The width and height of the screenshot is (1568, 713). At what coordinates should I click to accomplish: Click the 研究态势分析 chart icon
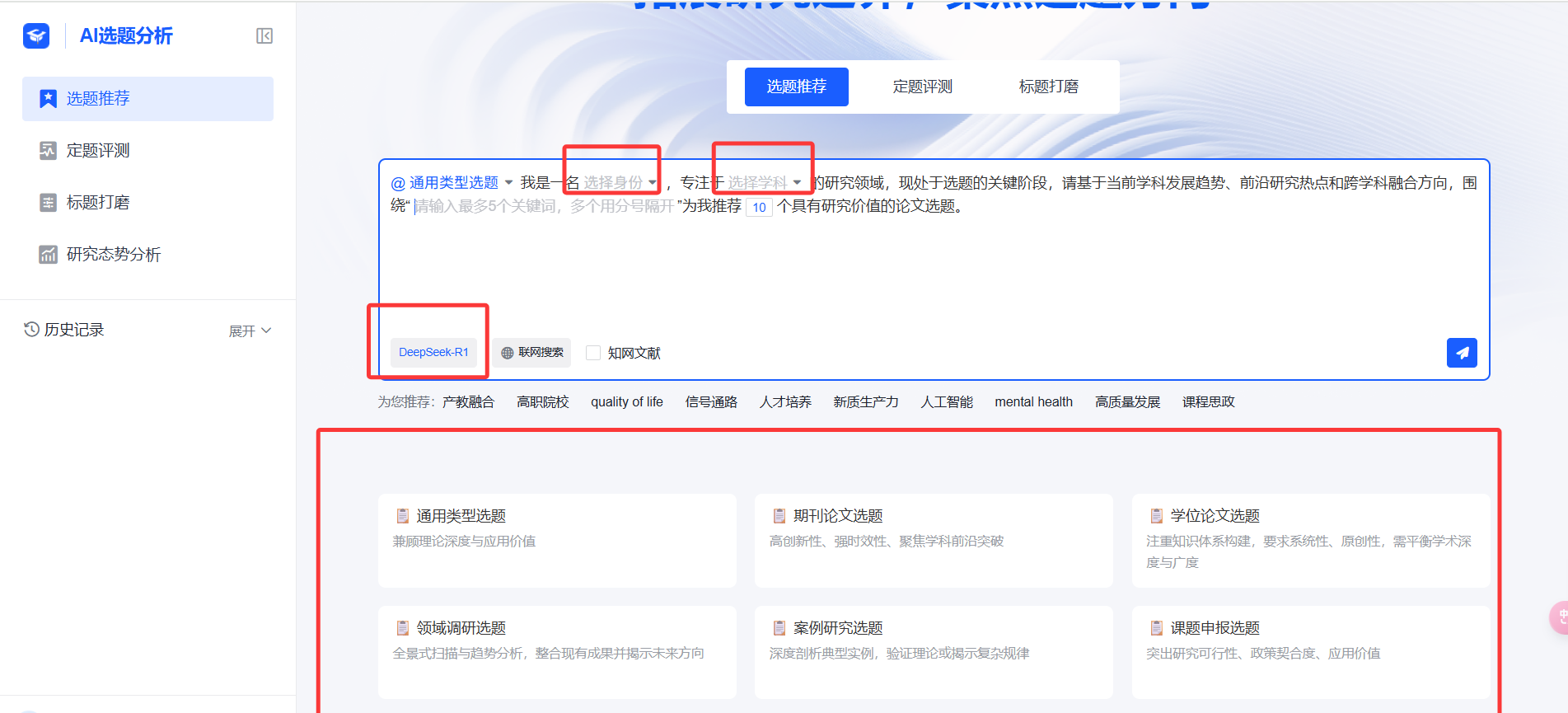pyautogui.click(x=49, y=254)
